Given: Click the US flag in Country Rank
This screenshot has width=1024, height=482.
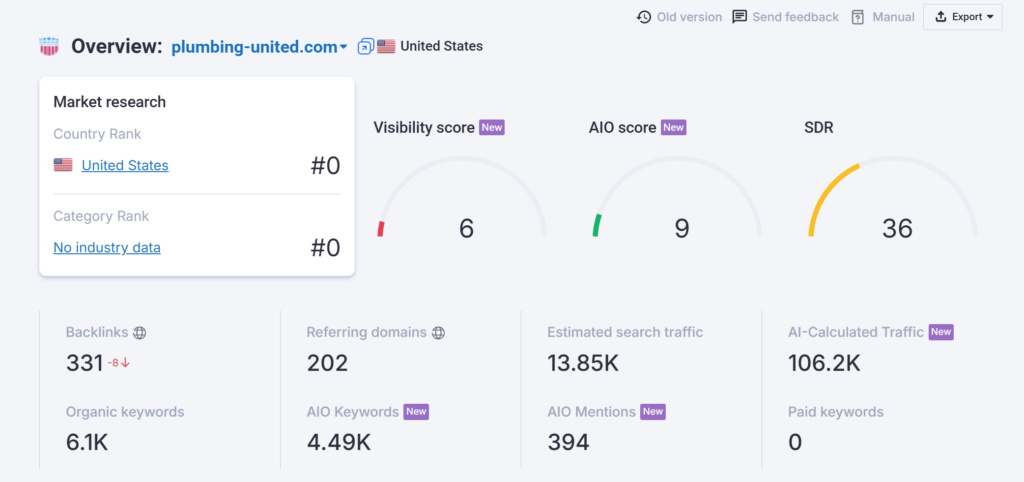Looking at the screenshot, I should pyautogui.click(x=63, y=165).
